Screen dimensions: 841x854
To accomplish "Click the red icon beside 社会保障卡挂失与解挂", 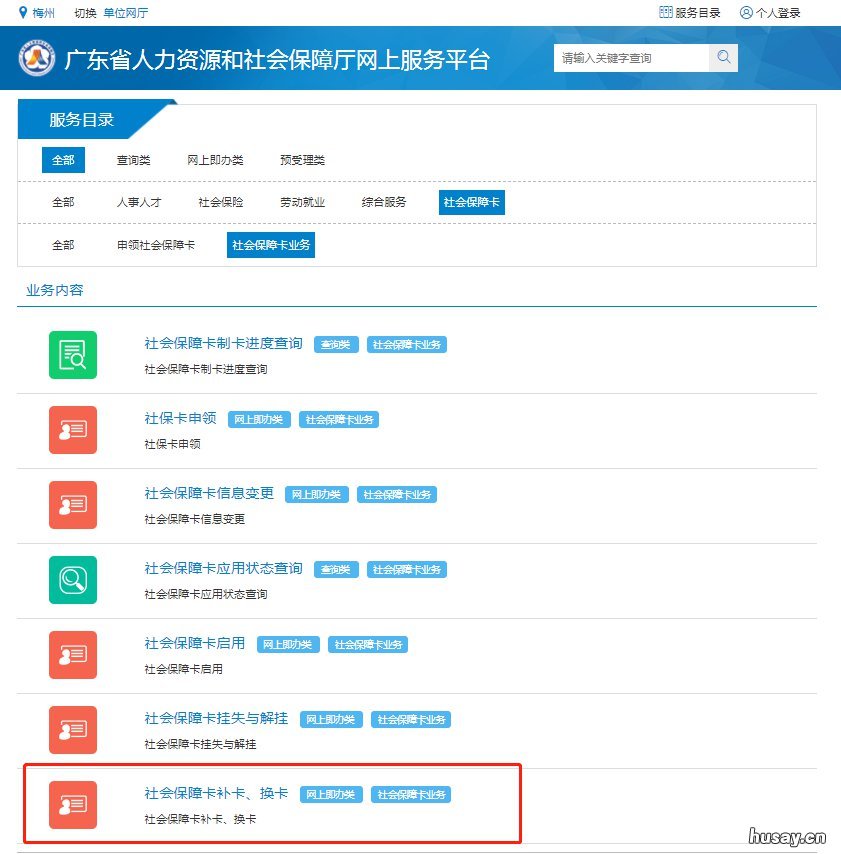I will coord(72,730).
